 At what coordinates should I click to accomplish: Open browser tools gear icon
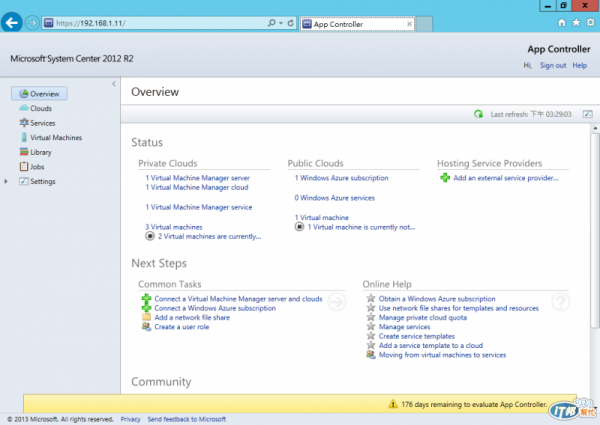[590, 23]
